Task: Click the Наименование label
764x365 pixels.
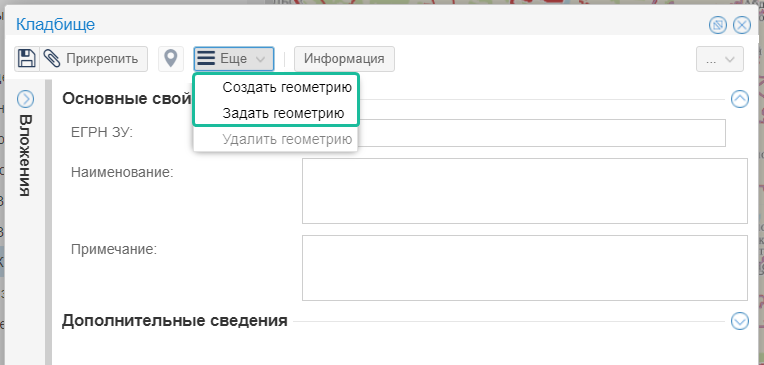Action: click(x=122, y=172)
